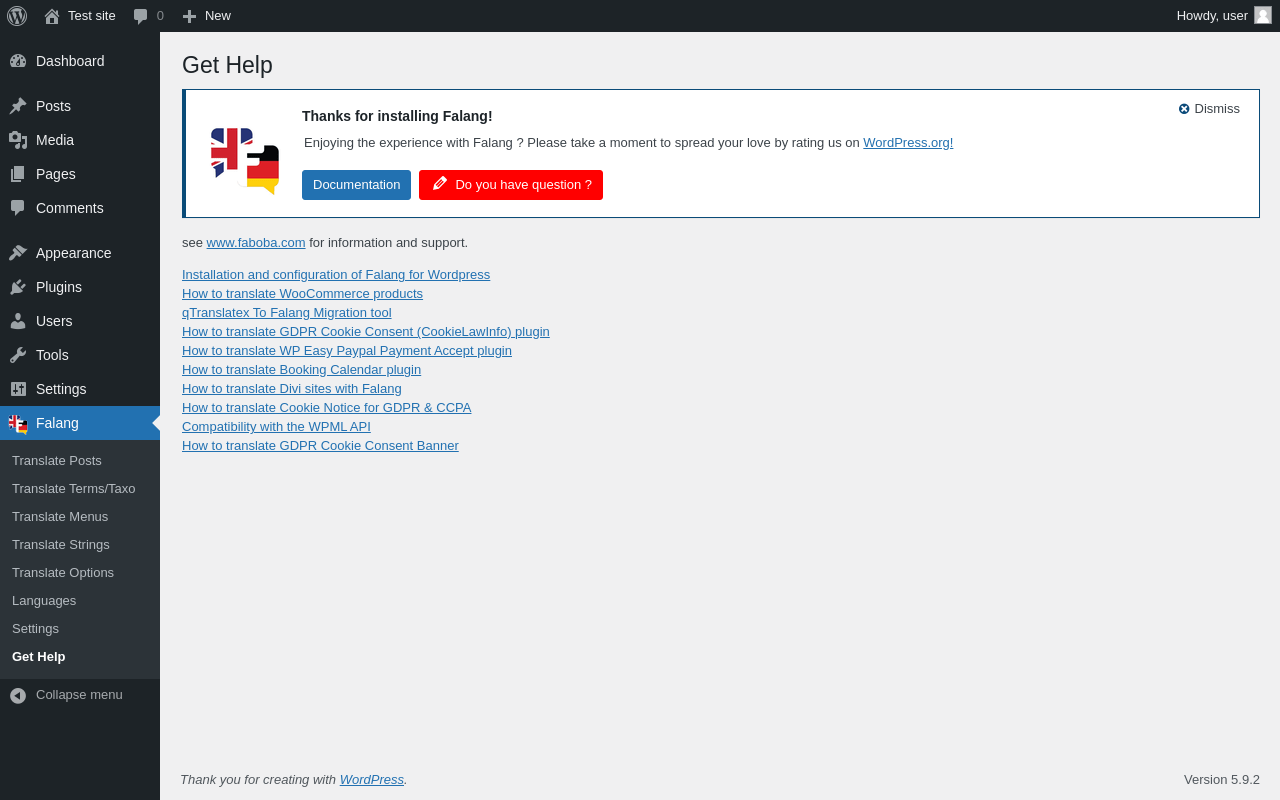The height and width of the screenshot is (800, 1280).
Task: Open the Appearance menu
Action: click(80, 253)
